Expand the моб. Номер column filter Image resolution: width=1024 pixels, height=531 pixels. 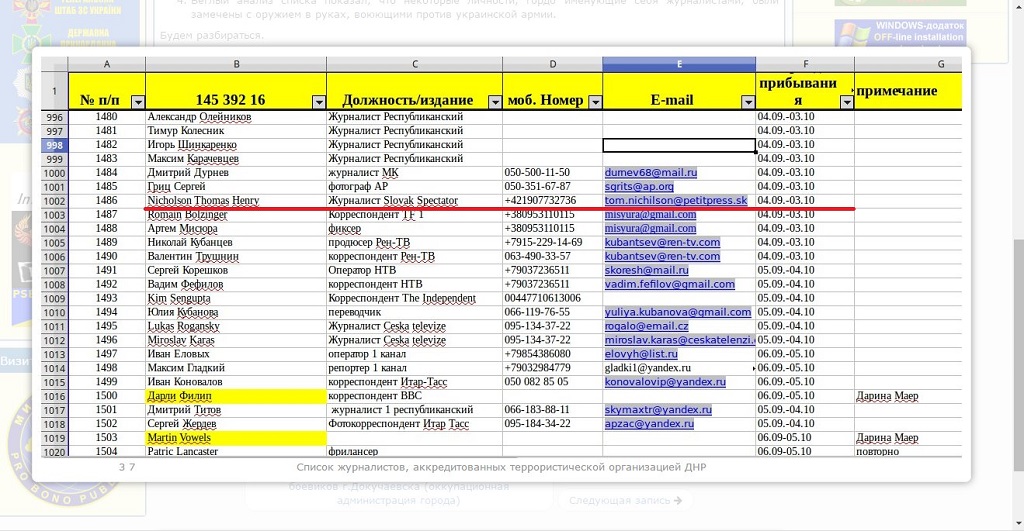click(x=595, y=102)
